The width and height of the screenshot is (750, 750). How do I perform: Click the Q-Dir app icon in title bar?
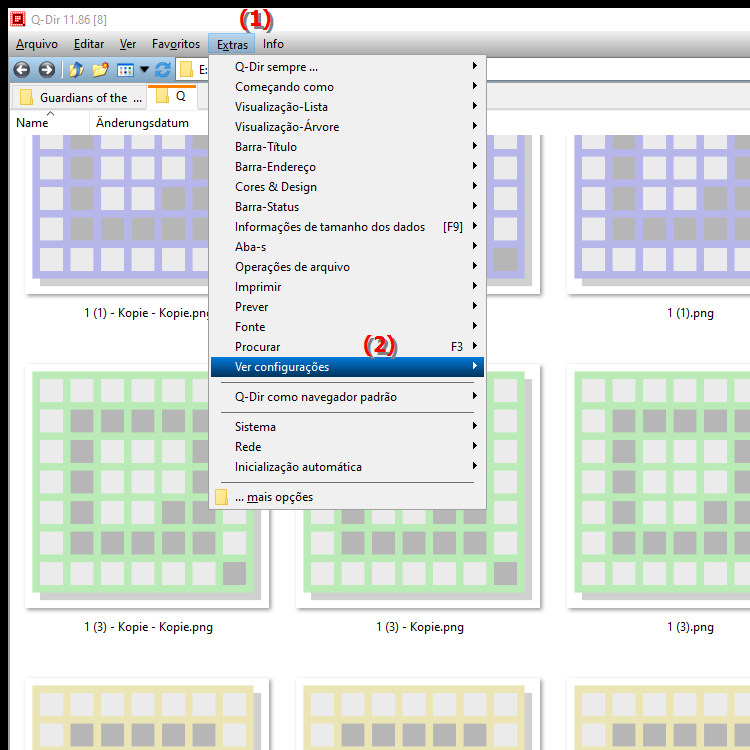(18, 19)
